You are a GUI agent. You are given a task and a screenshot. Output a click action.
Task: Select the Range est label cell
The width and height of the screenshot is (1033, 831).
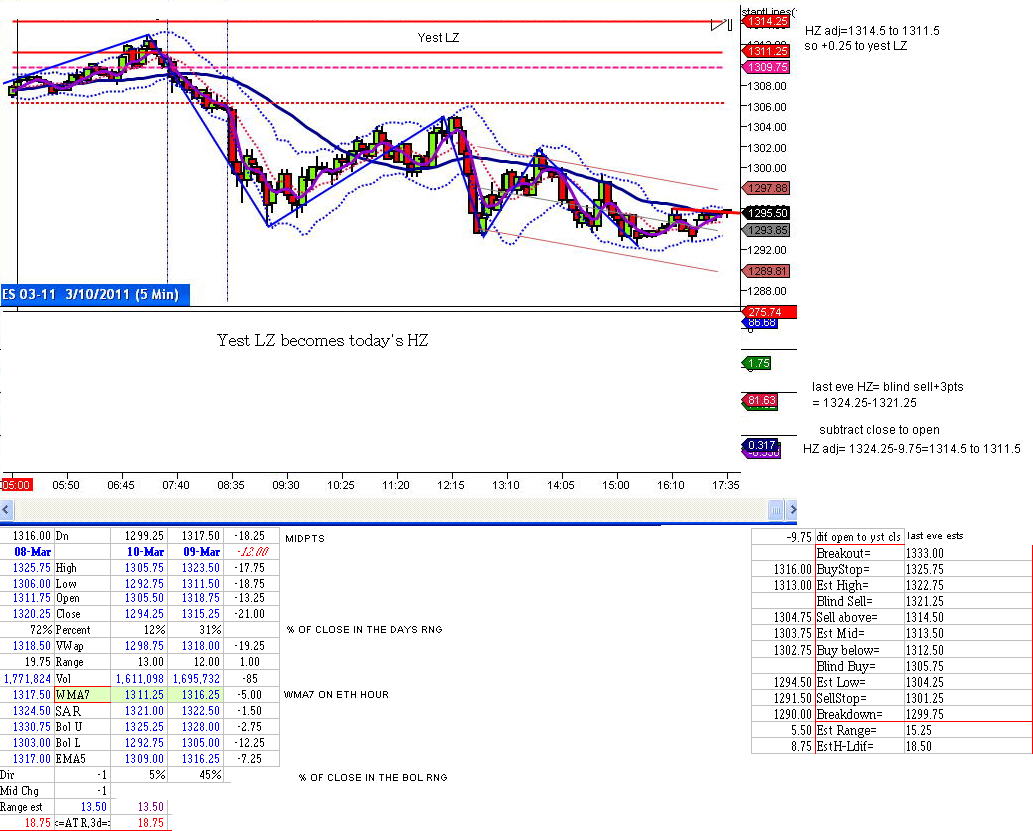click(27, 807)
